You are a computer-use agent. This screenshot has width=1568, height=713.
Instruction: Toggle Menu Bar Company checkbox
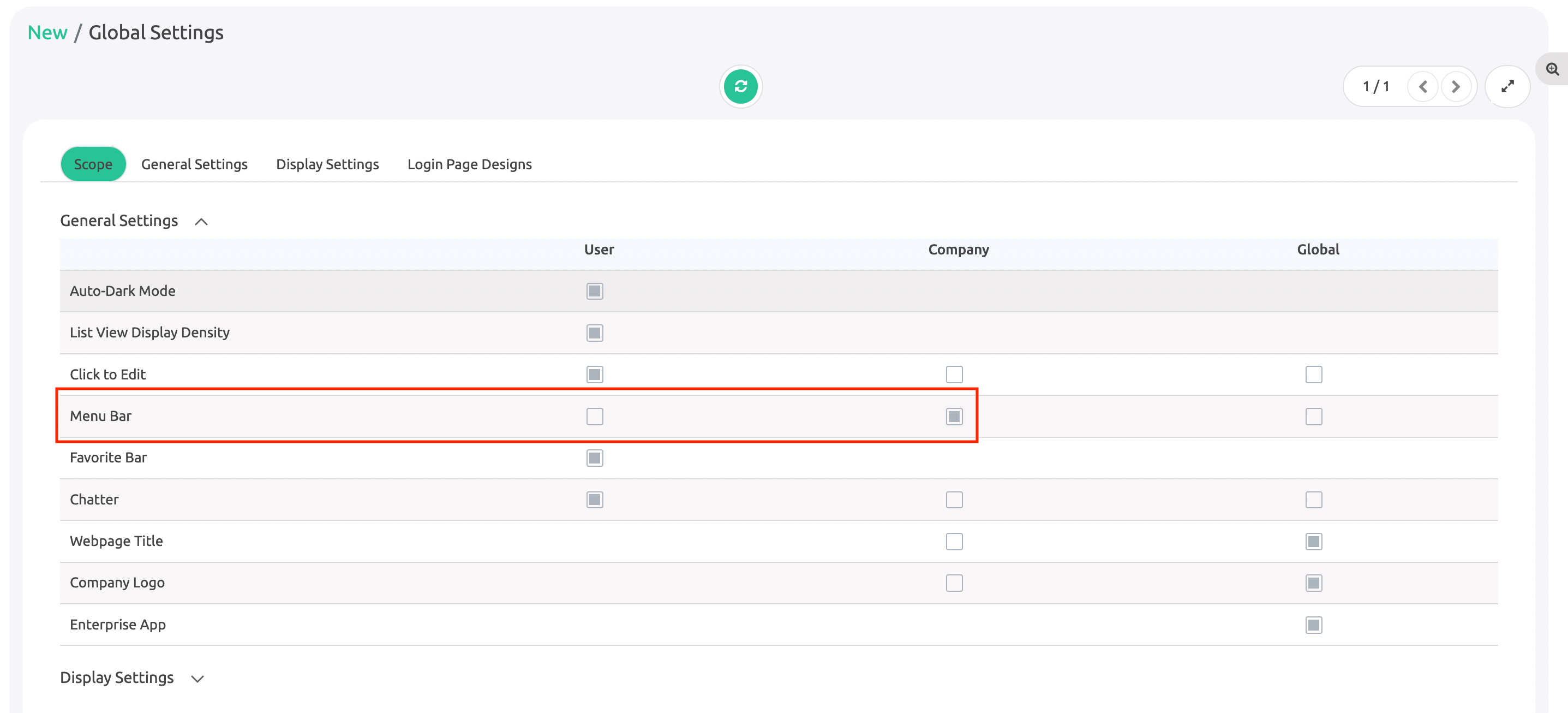click(954, 417)
